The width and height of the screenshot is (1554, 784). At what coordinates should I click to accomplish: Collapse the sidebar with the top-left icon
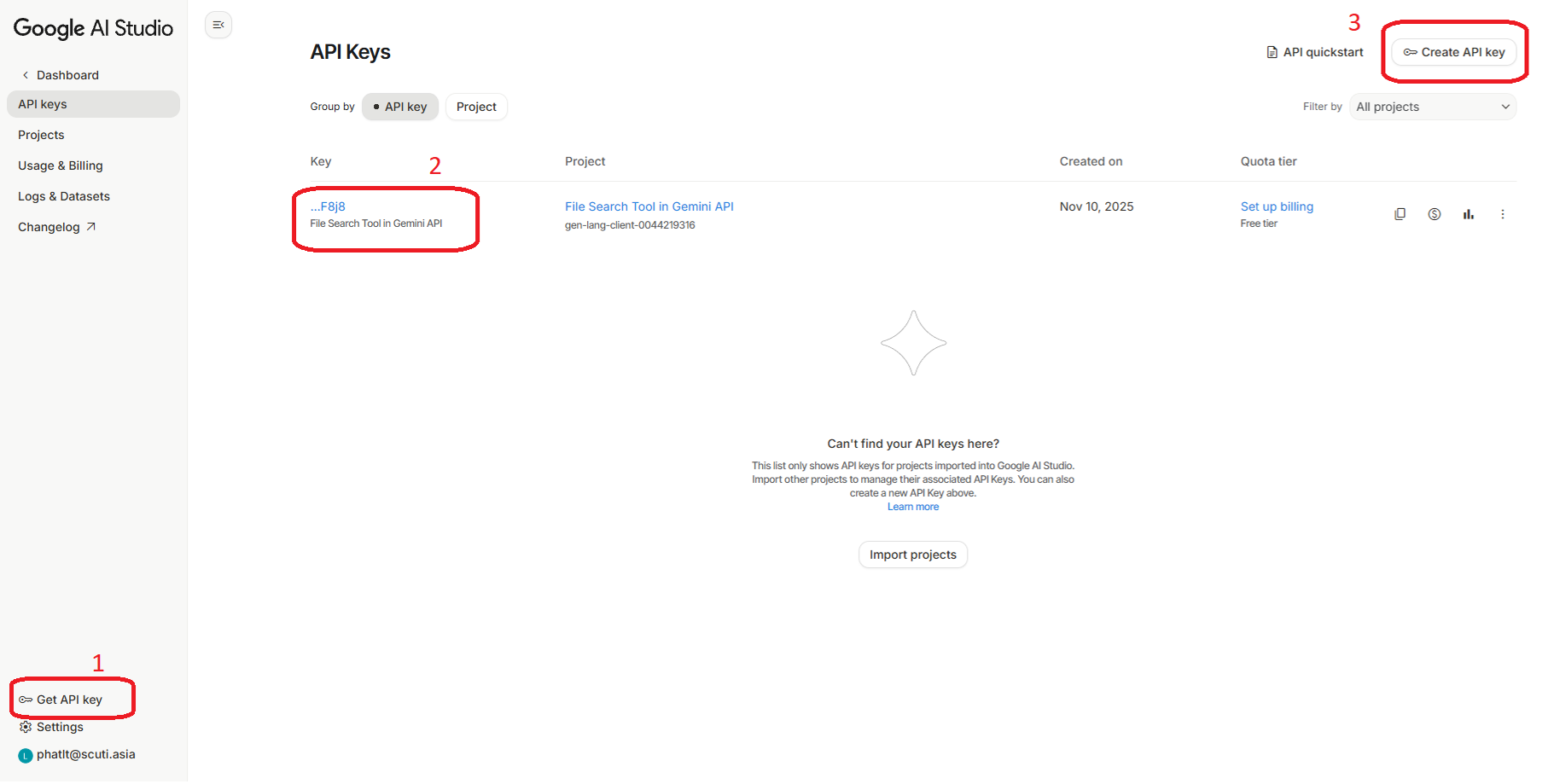(218, 25)
